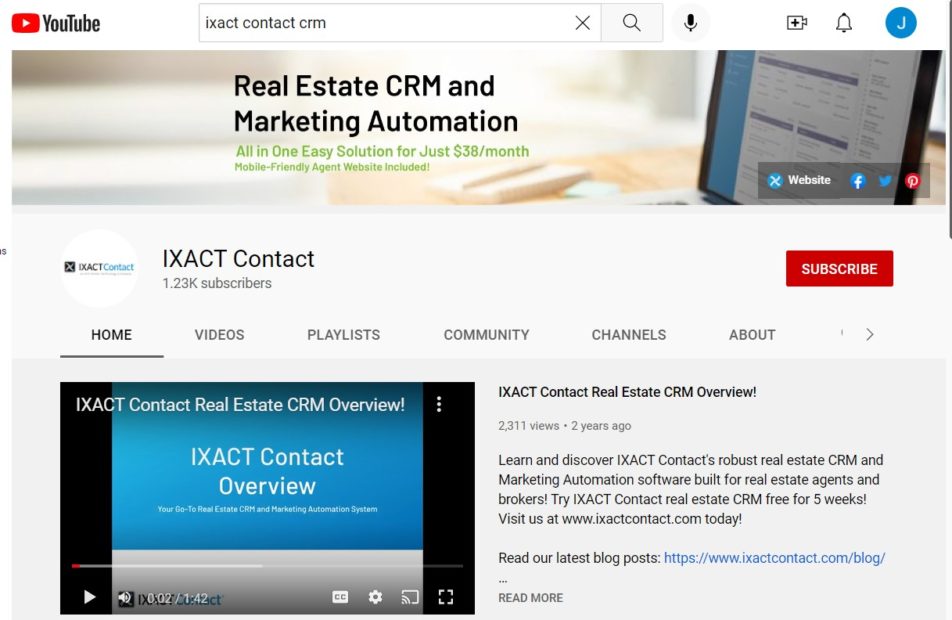Viewport: 952px width, 620px height.
Task: Open the channel's Twitter link
Action: click(x=885, y=181)
